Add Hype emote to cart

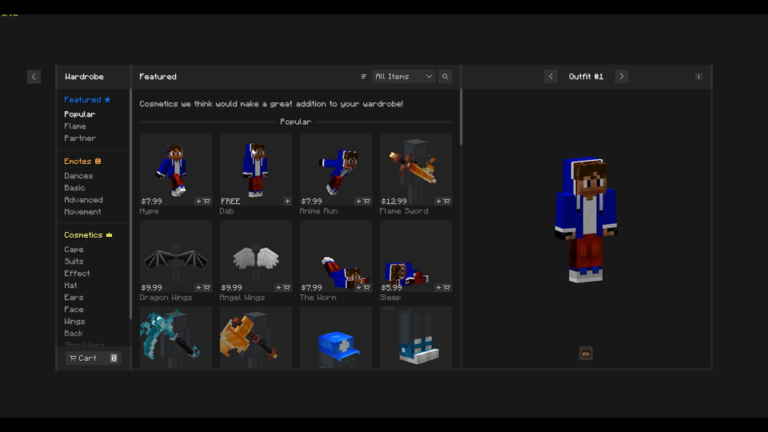click(203, 201)
